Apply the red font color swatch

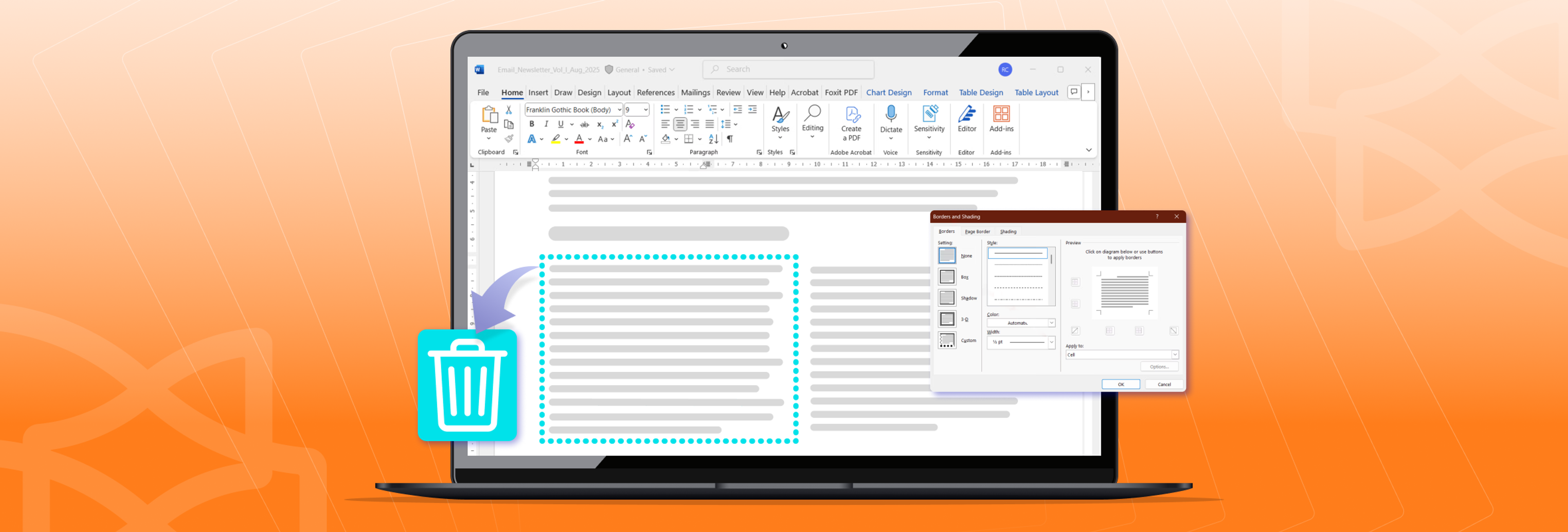579,140
